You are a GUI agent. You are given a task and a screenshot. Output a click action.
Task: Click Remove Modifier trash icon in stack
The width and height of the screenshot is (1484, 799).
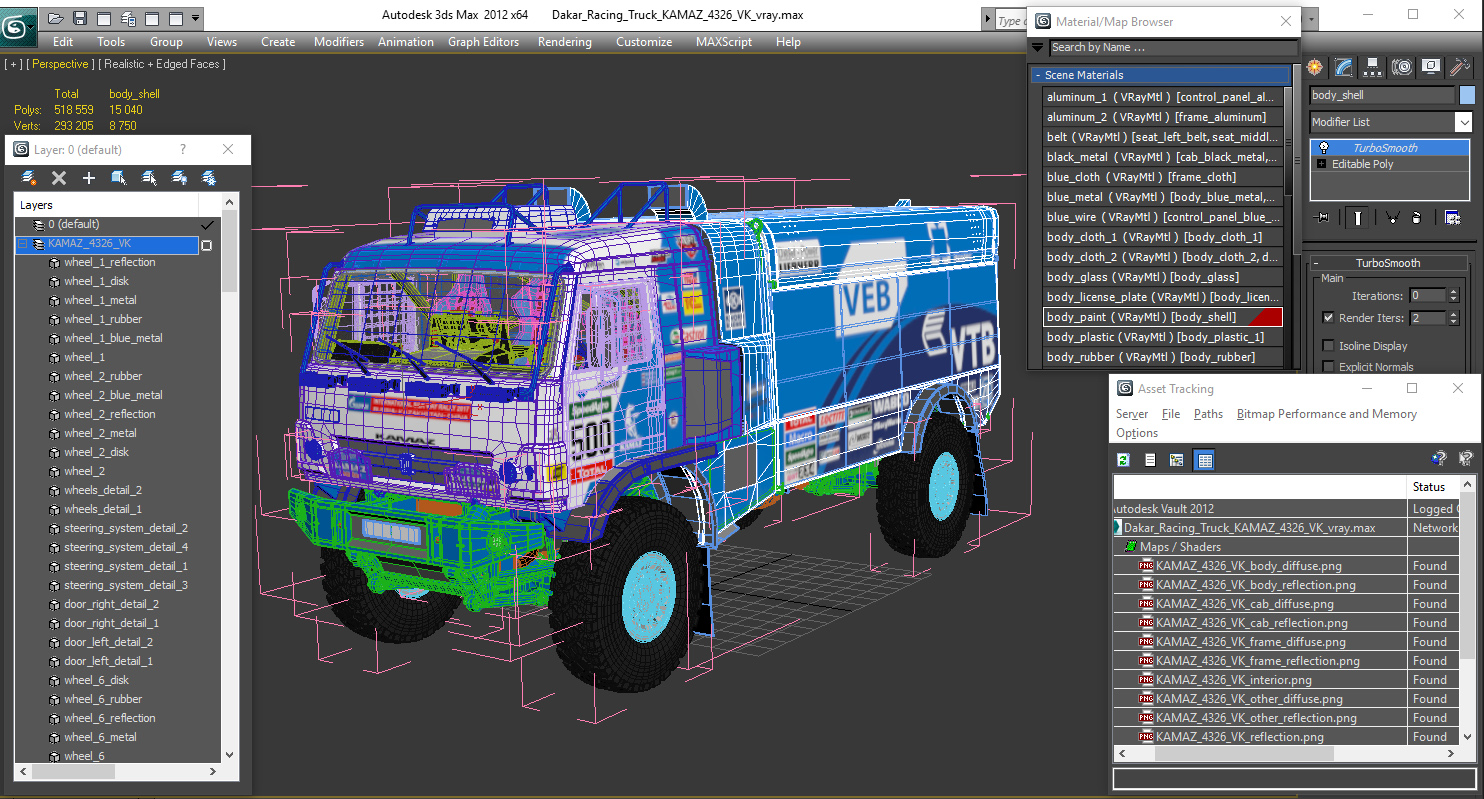(x=1417, y=217)
